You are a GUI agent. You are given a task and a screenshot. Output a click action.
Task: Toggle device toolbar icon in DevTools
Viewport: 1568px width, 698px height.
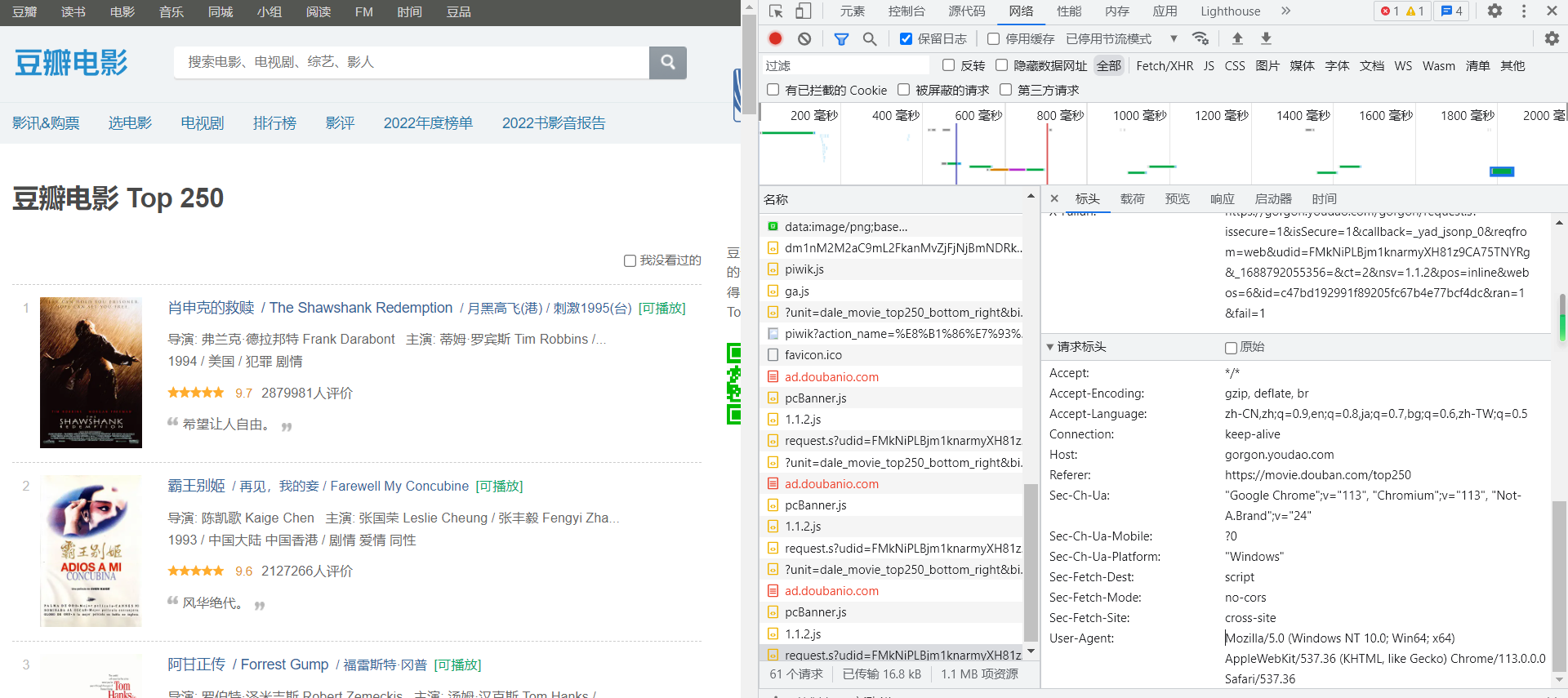pos(804,11)
